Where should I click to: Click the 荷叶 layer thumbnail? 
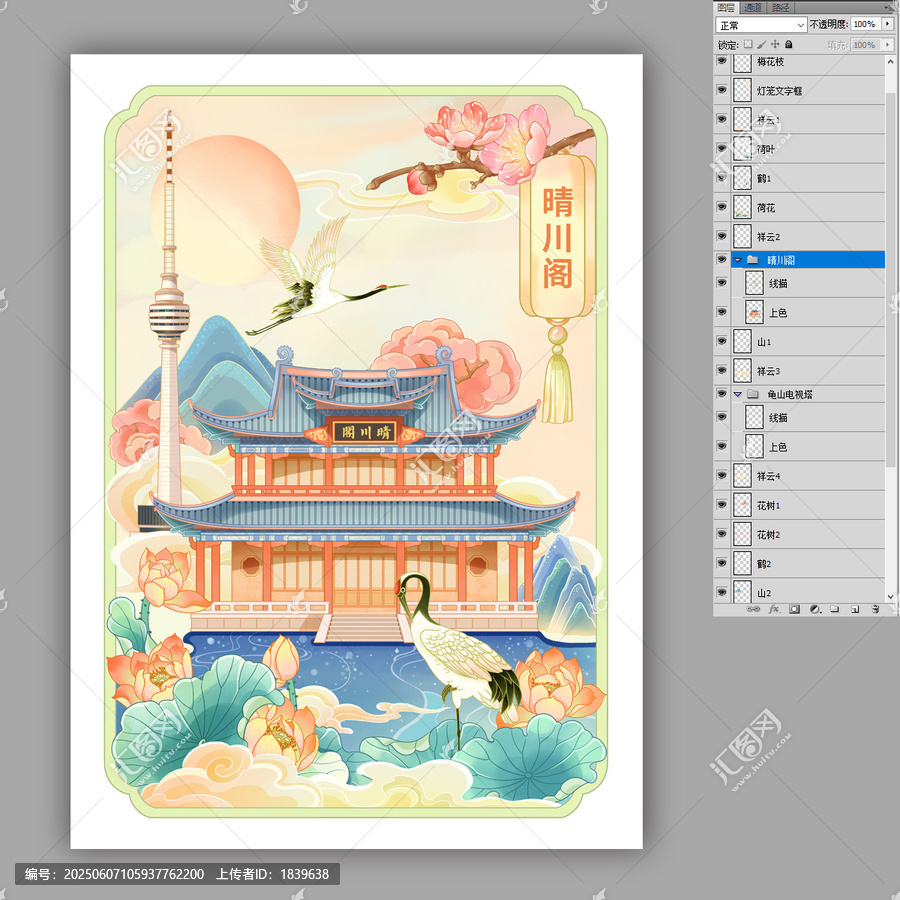742,149
